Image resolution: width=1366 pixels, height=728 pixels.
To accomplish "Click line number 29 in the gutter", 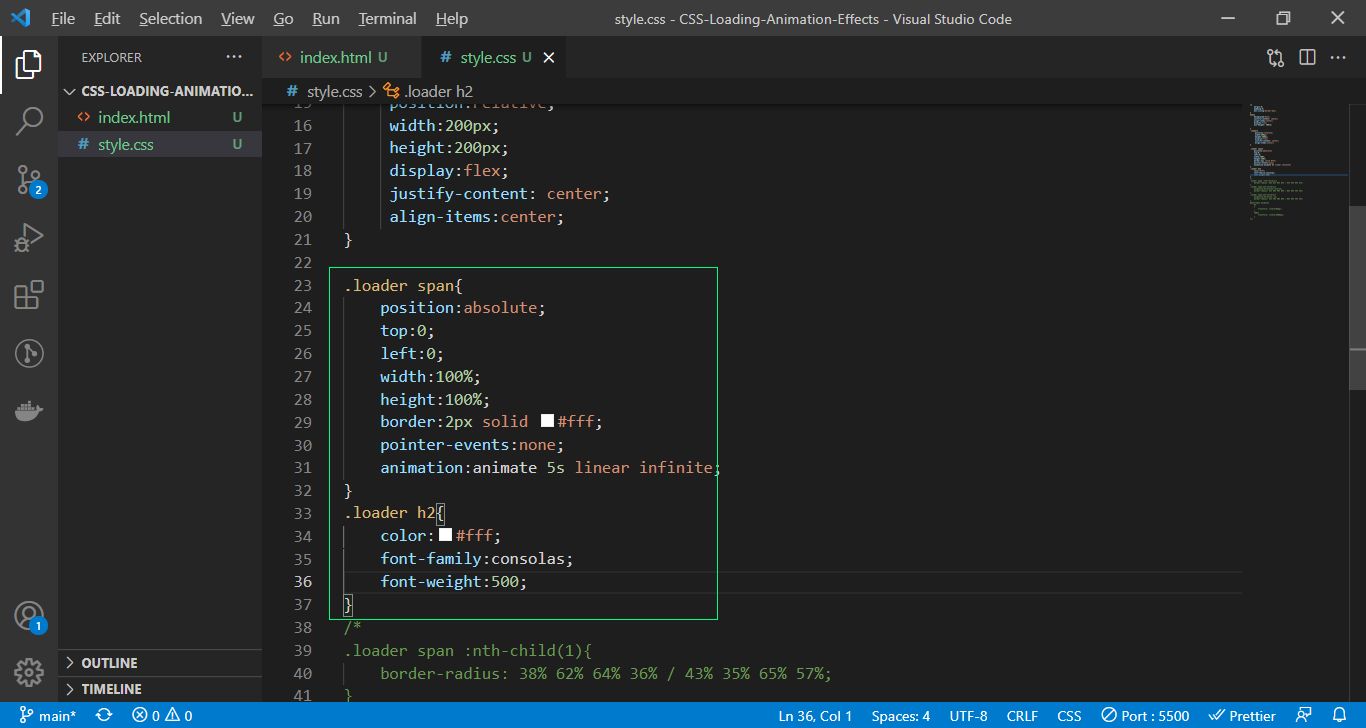I will coord(303,422).
